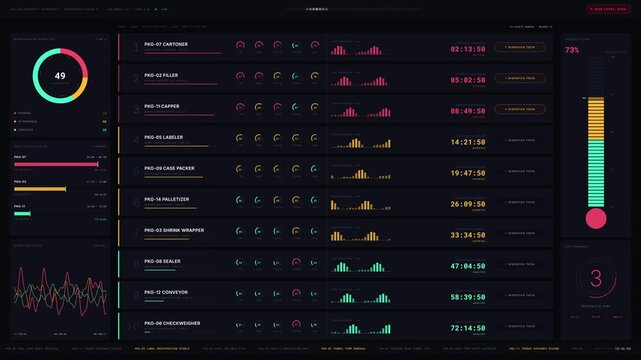
Task: Click the pink gauge in PKG-12 CONVEYOR row
Action: 296,293
